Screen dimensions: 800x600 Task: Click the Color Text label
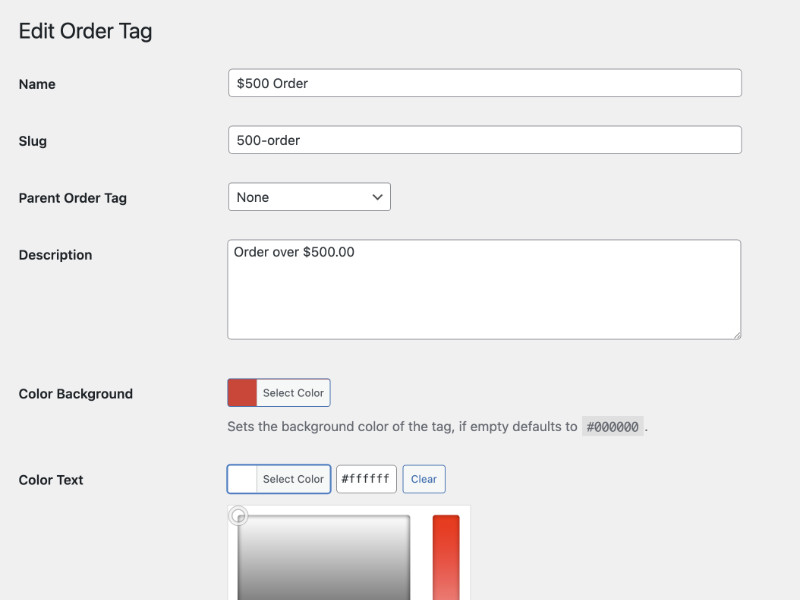(x=51, y=480)
